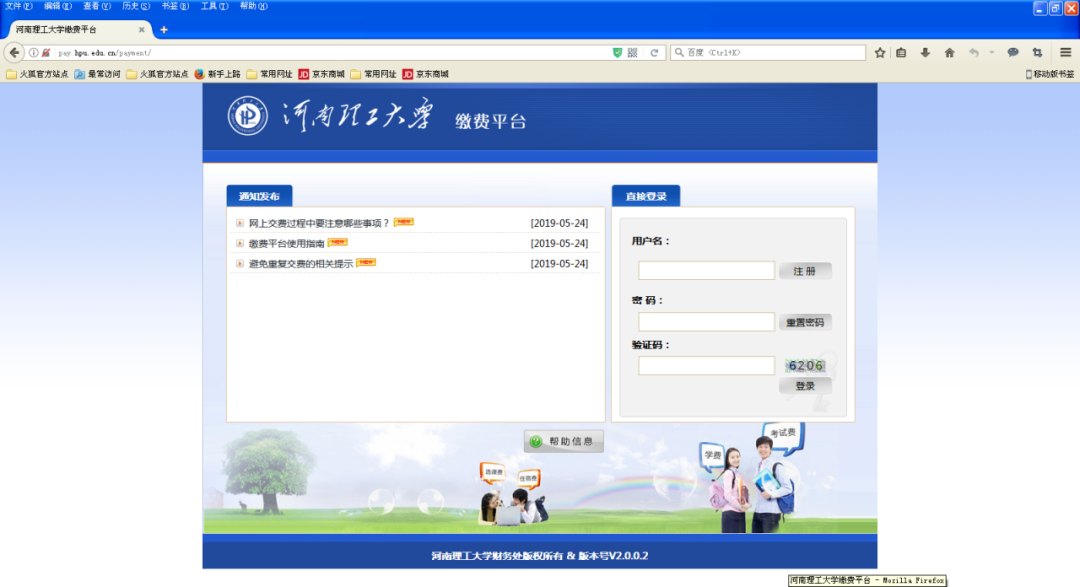This screenshot has width=1080, height=587.
Task: Open the second 常用网址 bookmark folder
Action: pos(373,74)
